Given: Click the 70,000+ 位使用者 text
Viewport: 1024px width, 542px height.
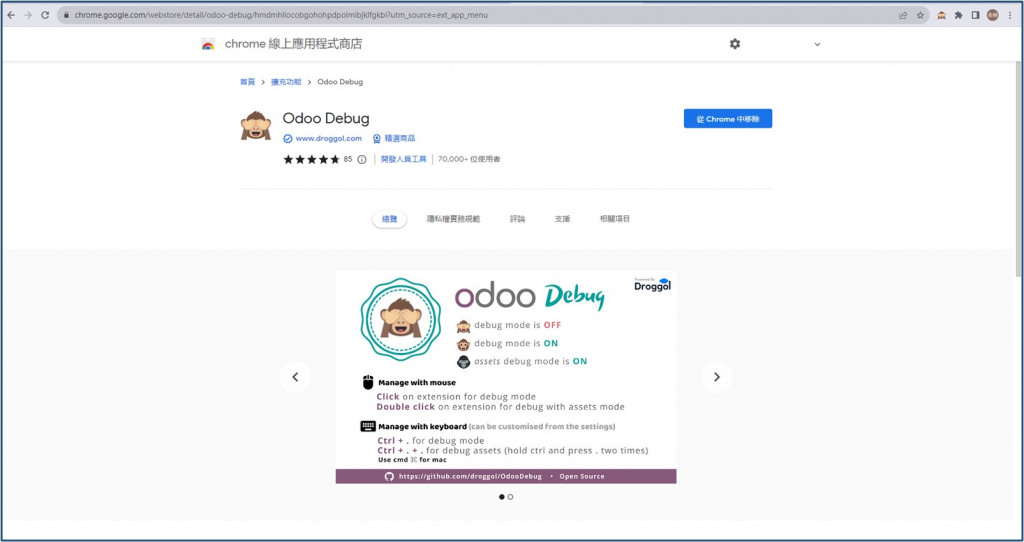Looking at the screenshot, I should click(469, 159).
